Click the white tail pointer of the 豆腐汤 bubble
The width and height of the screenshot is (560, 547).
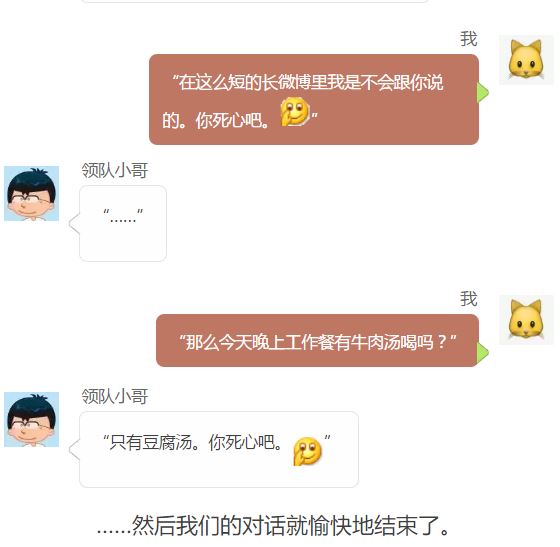[74, 450]
